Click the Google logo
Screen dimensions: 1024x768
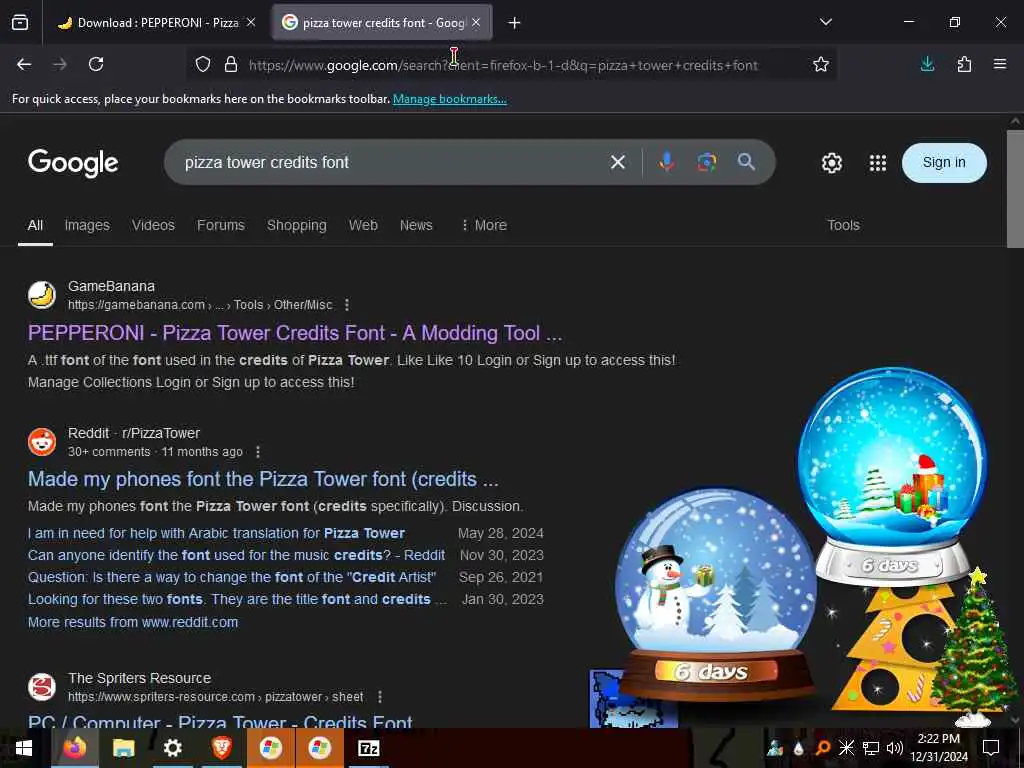(x=73, y=163)
